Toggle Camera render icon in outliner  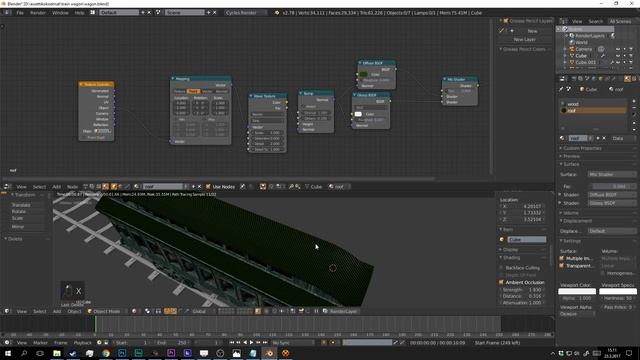[631, 49]
